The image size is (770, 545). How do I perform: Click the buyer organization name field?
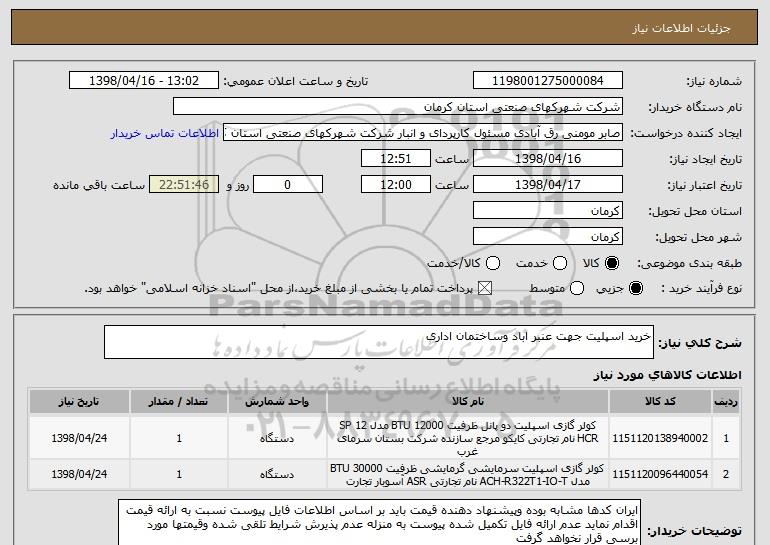pos(398,107)
